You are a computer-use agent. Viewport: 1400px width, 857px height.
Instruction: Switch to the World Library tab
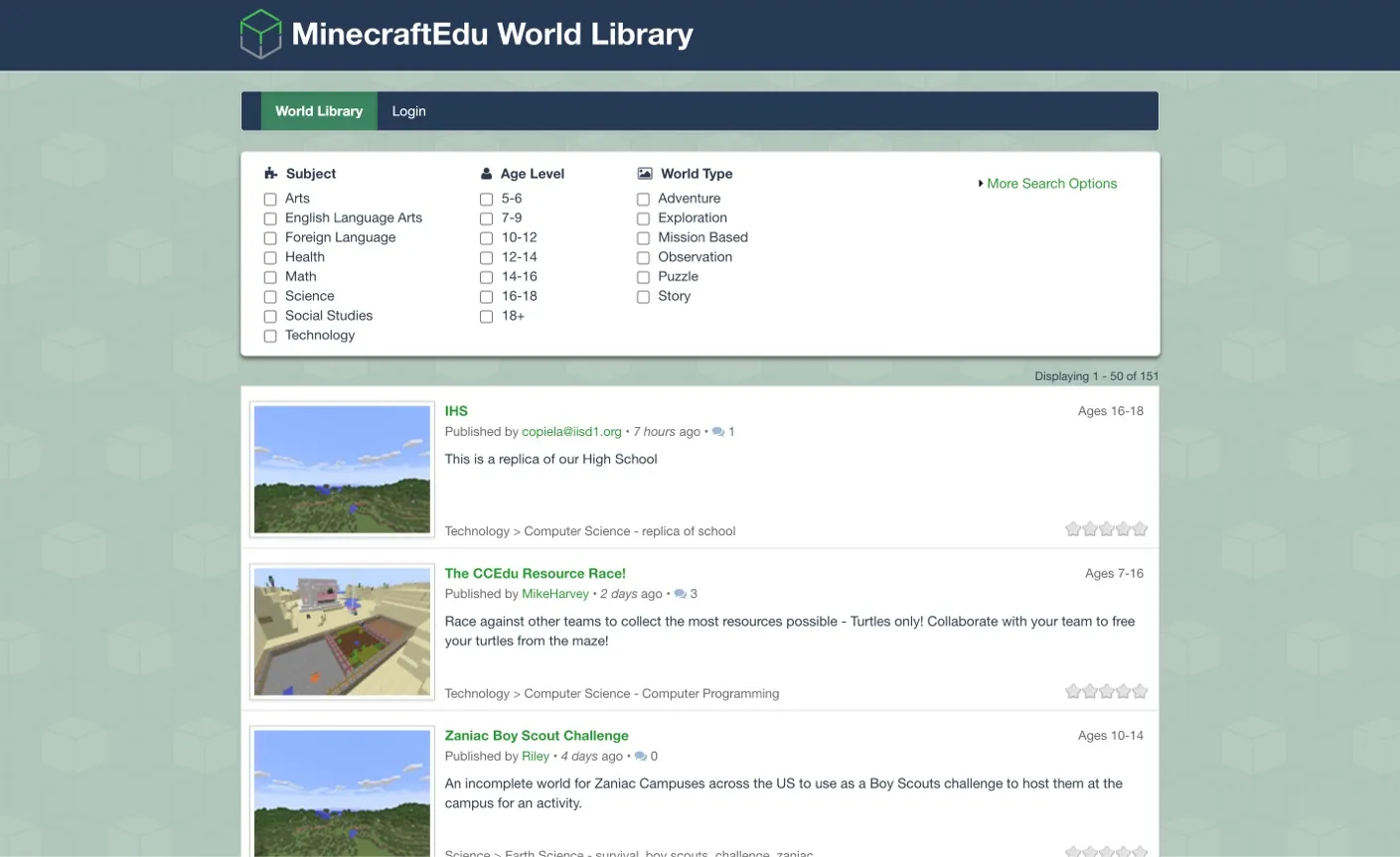[x=319, y=111]
